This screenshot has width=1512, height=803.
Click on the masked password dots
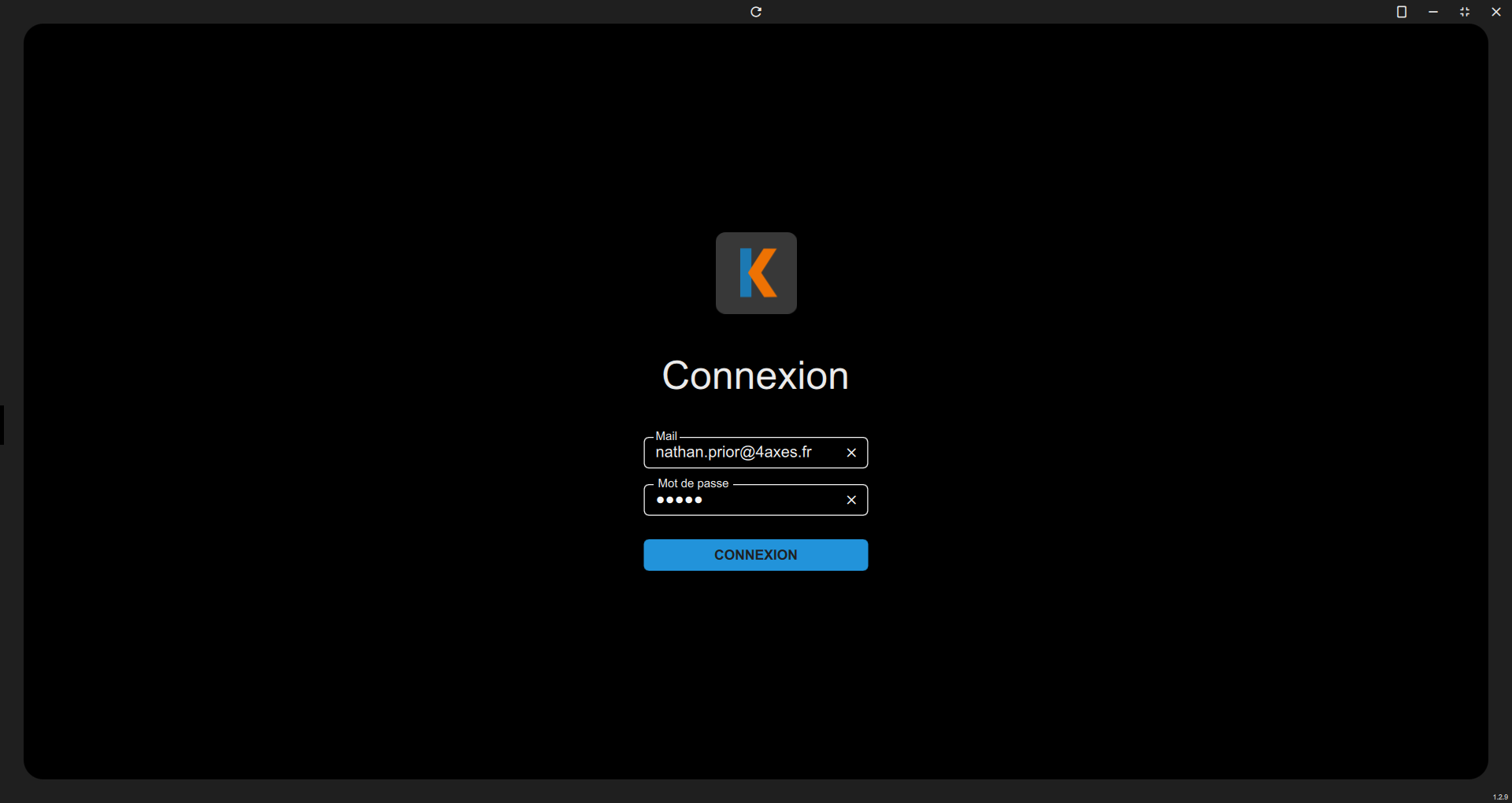click(x=679, y=500)
